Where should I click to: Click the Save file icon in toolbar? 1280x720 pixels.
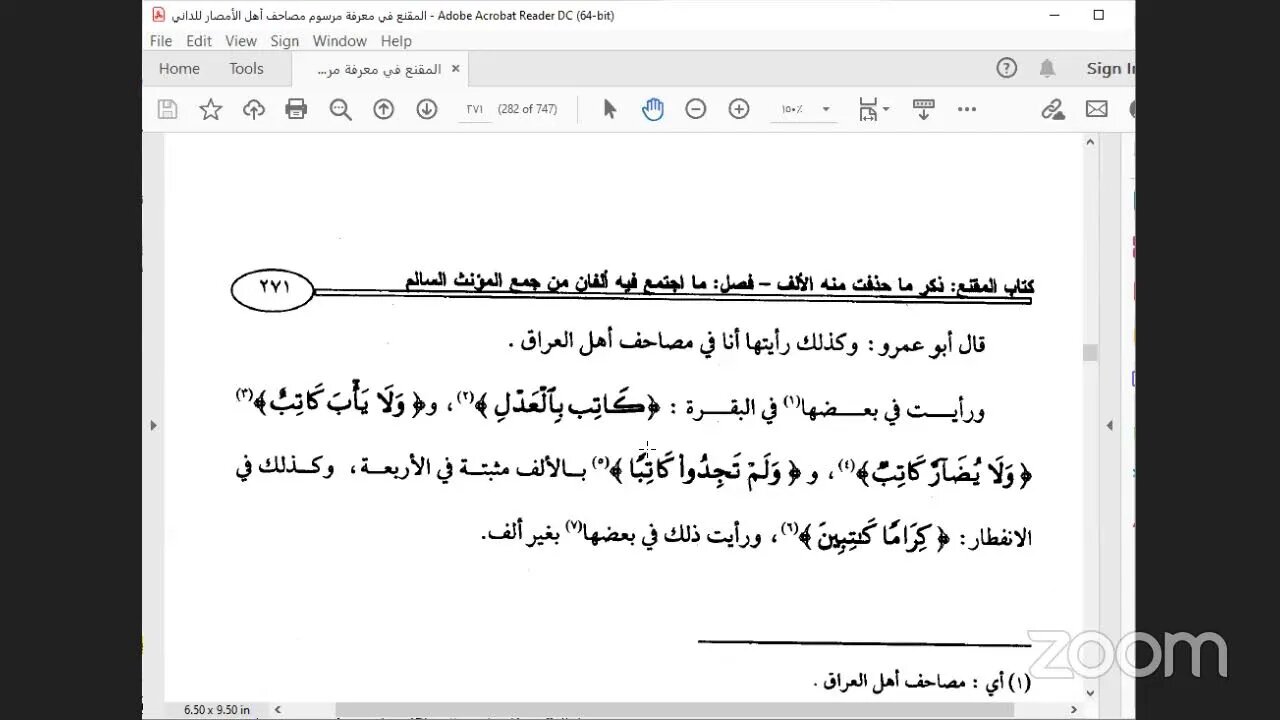point(168,110)
